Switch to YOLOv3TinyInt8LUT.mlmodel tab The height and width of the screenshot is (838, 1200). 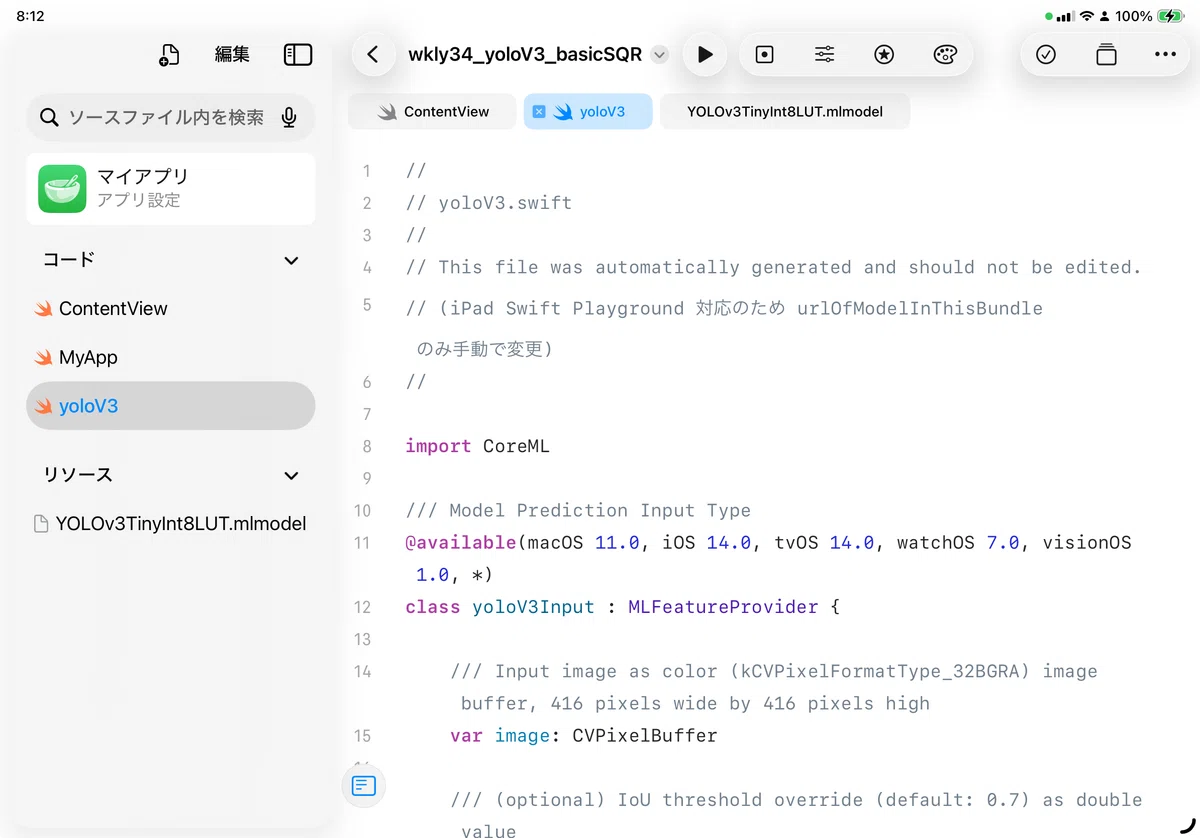785,112
